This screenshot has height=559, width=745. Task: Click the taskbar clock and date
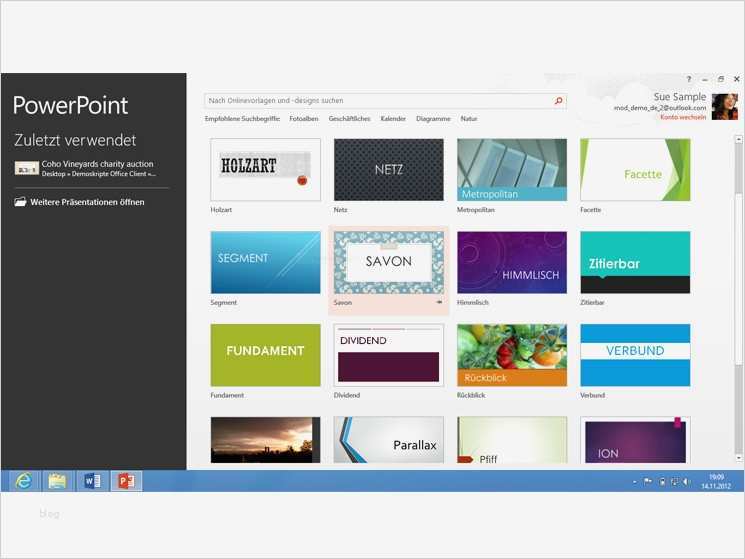pyautogui.click(x=716, y=482)
